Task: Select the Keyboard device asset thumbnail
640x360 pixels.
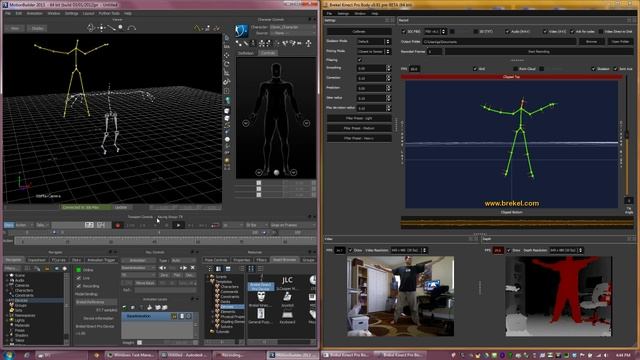Action: click(287, 317)
